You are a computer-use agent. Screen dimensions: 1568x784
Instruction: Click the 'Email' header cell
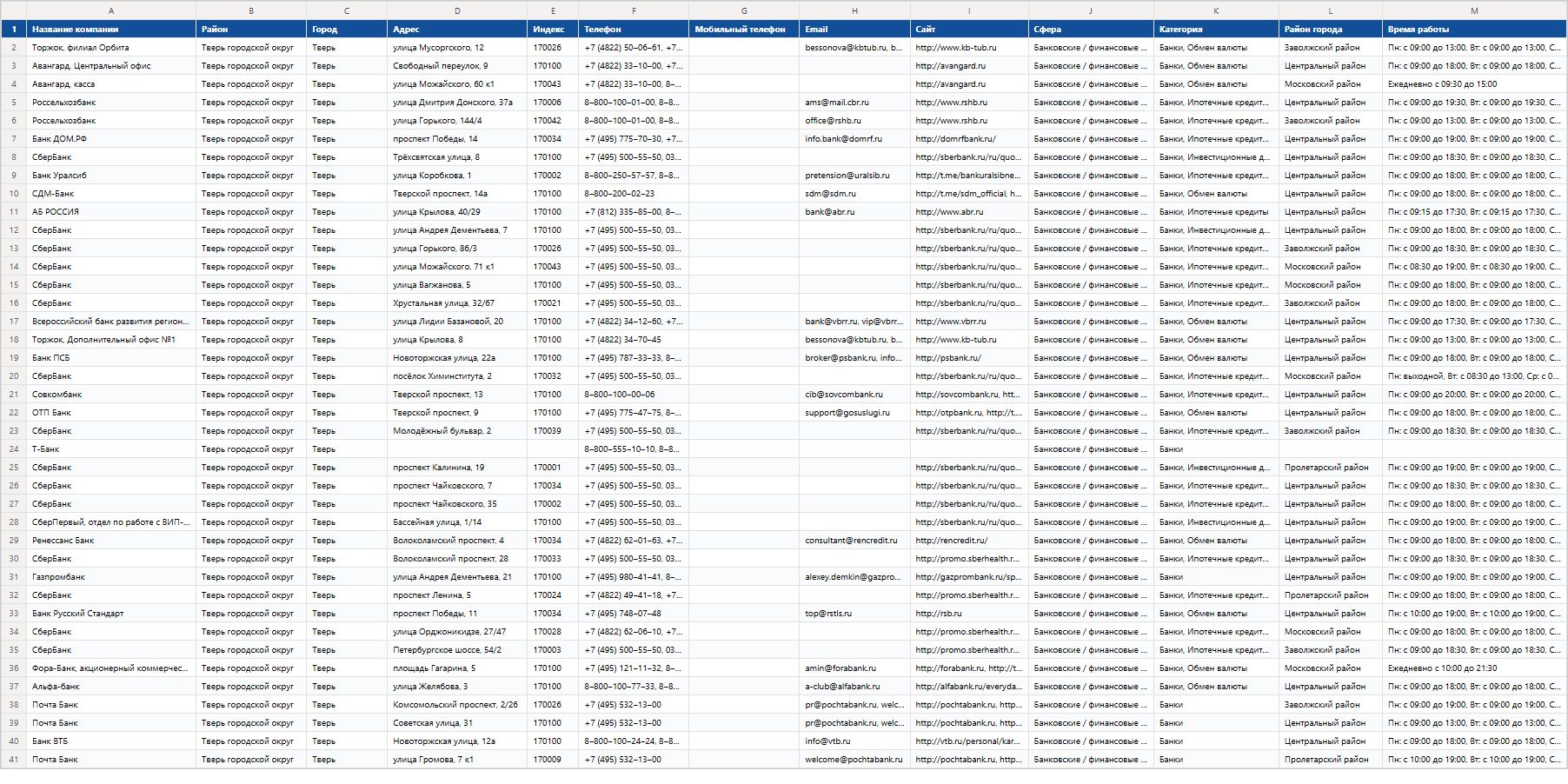click(x=855, y=30)
